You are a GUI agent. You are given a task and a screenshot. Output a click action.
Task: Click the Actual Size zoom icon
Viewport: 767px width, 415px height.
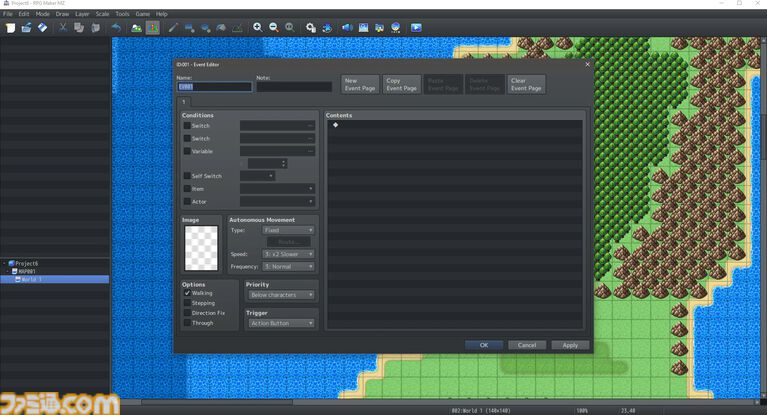point(290,28)
